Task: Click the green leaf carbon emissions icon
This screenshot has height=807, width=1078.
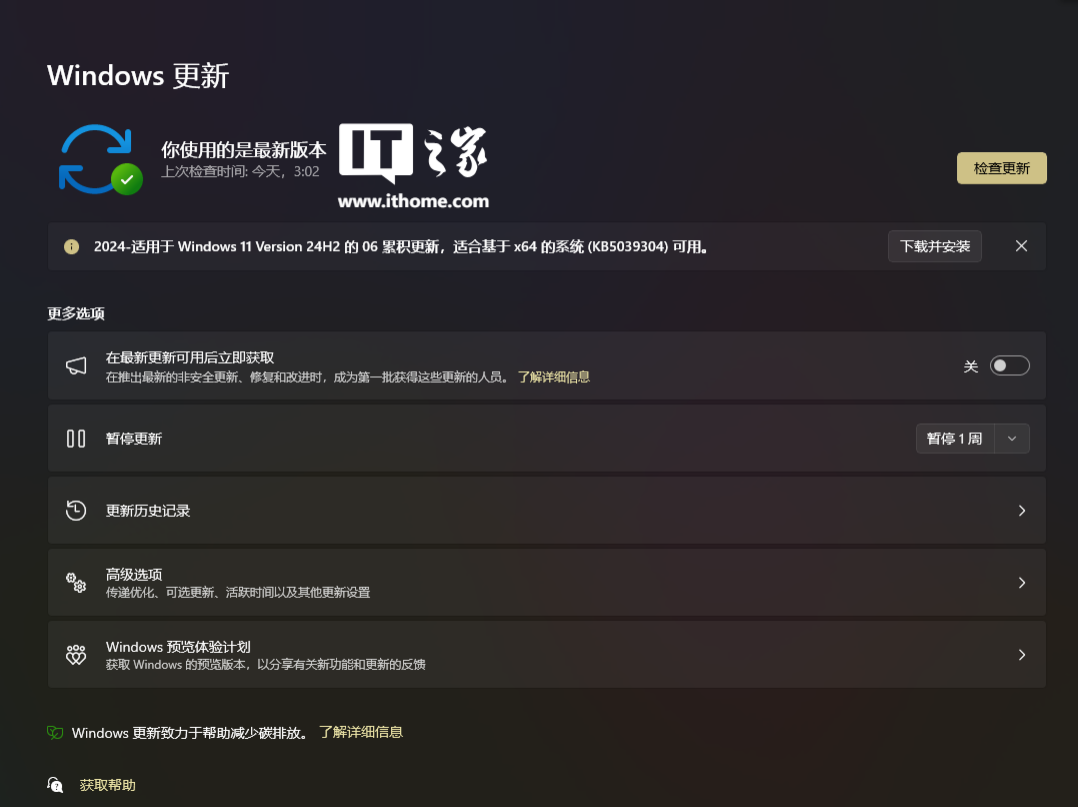Action: (x=55, y=733)
